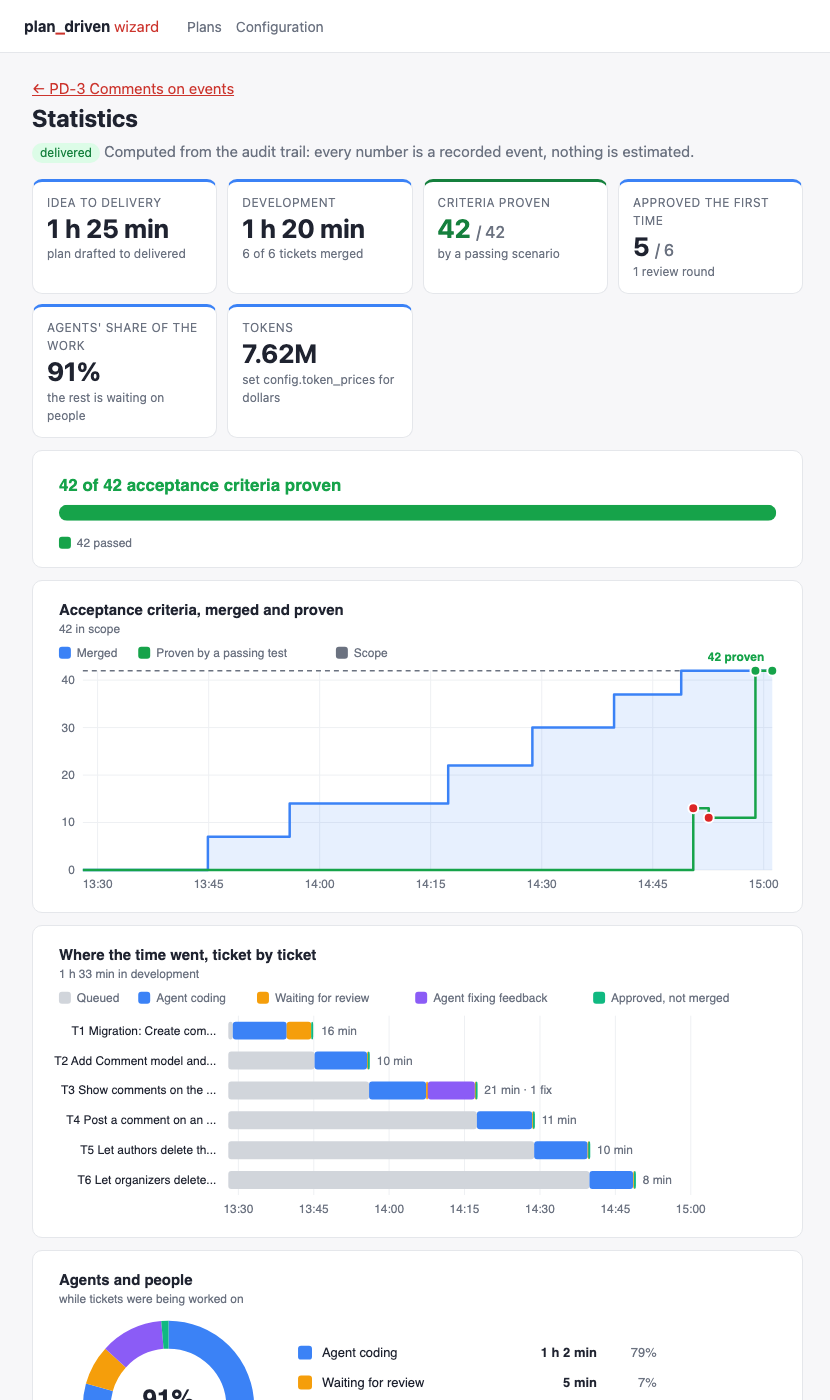830x1400 pixels.
Task: Toggle the Scope legend swatch
Action: pos(342,653)
